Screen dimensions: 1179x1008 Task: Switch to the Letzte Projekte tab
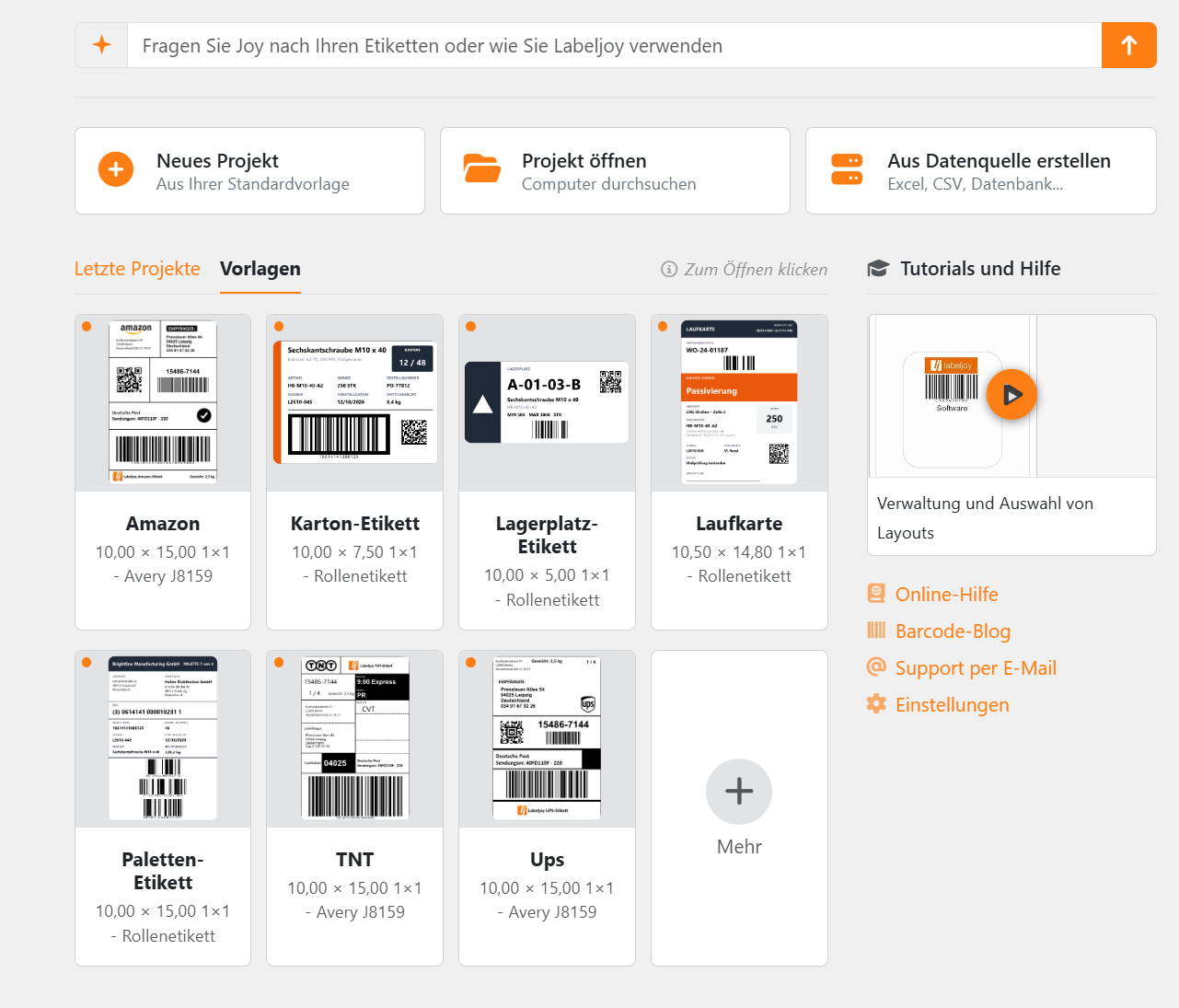coord(137,269)
